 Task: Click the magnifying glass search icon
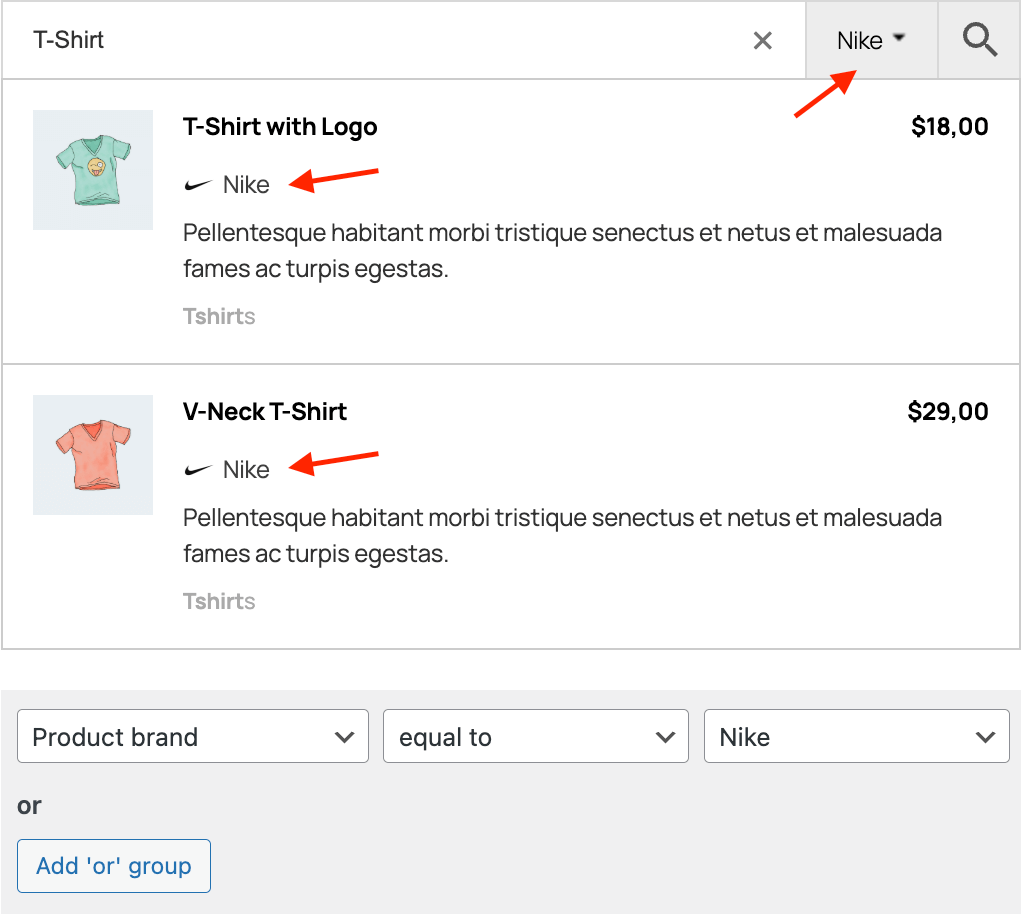point(979,40)
